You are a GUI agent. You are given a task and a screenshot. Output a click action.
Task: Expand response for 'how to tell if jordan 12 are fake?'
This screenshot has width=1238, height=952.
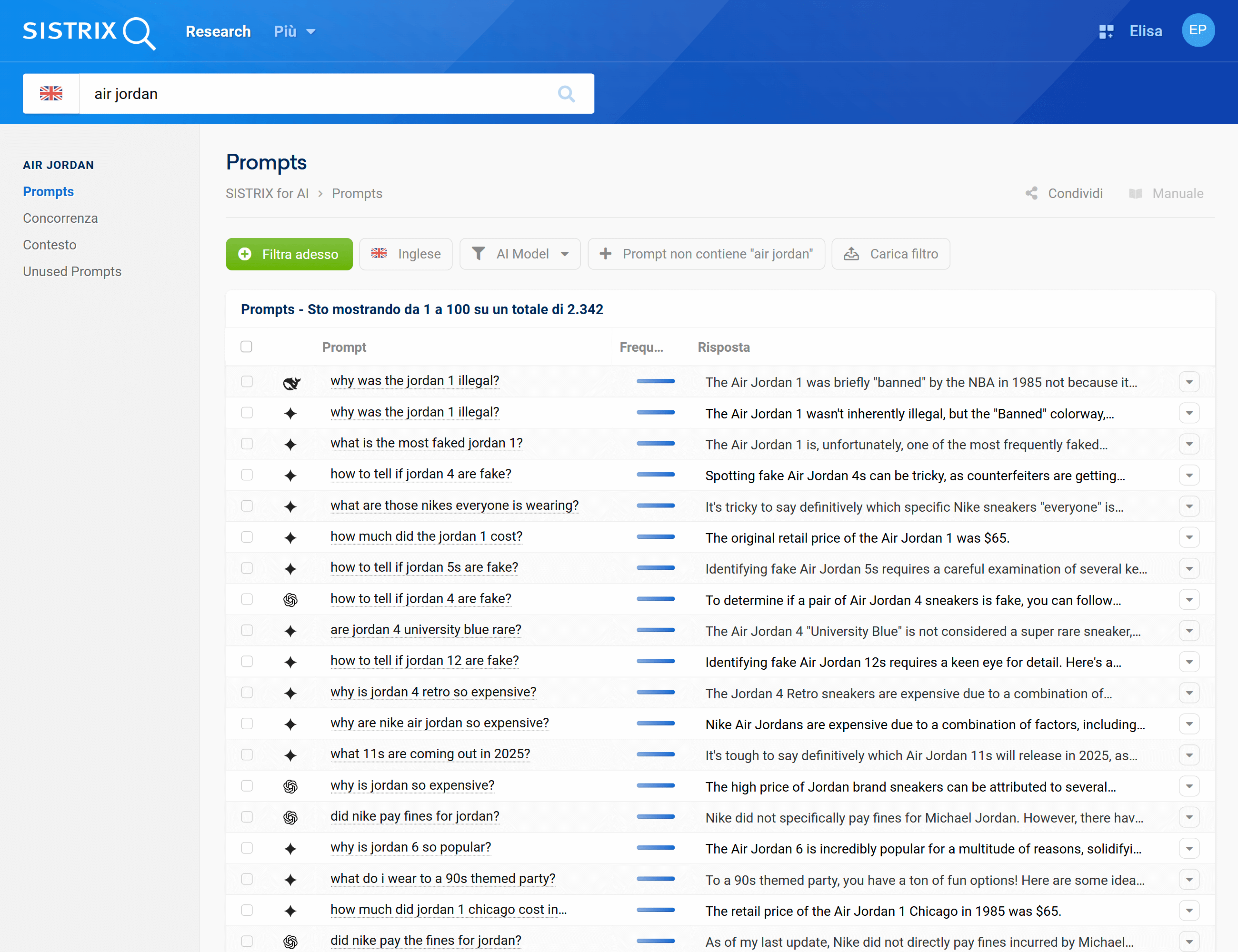[1189, 662]
